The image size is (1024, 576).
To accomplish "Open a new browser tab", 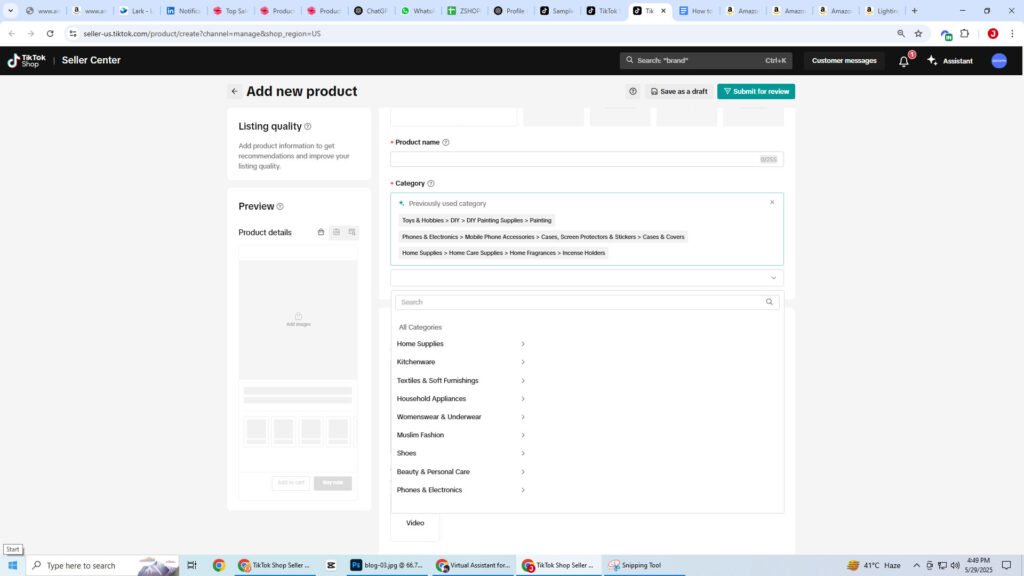I will click(914, 10).
